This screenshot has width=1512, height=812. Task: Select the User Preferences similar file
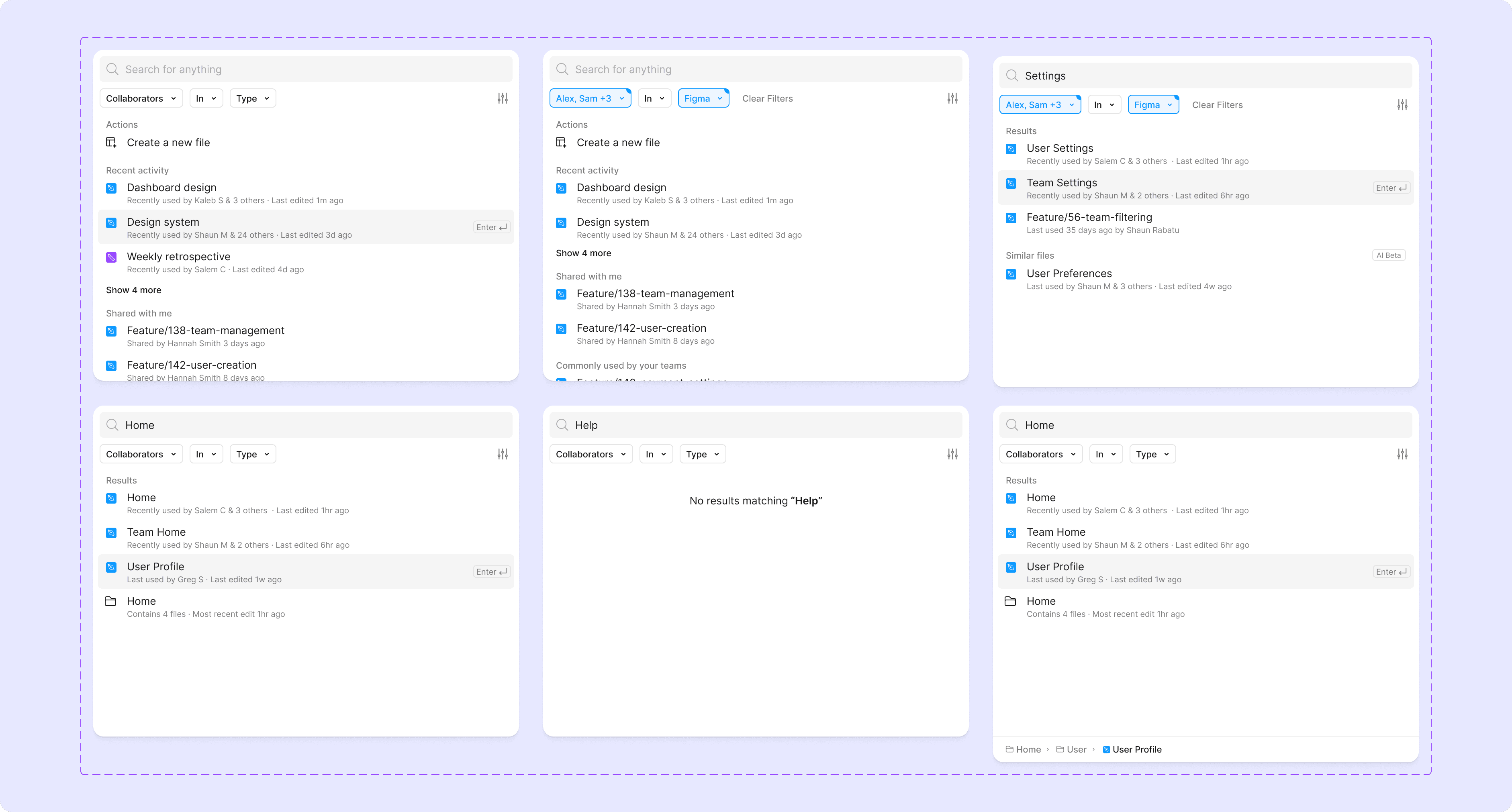click(x=1206, y=279)
